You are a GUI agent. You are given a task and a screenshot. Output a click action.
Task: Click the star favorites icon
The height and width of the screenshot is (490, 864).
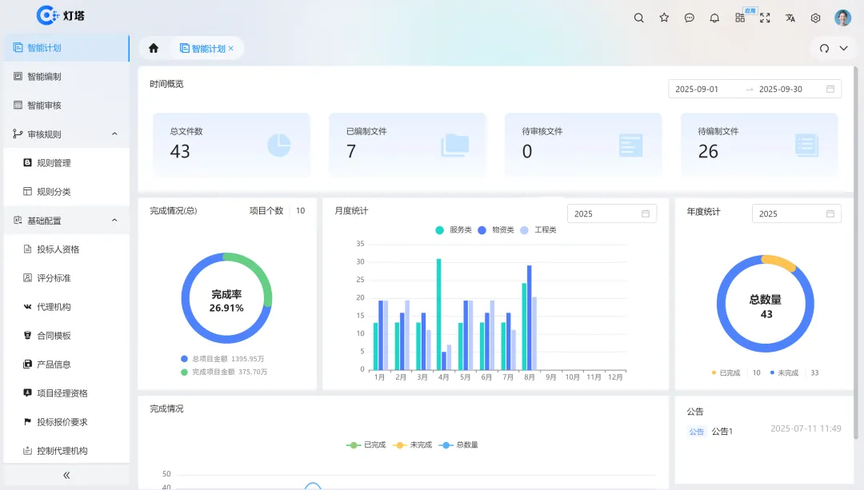coord(664,18)
